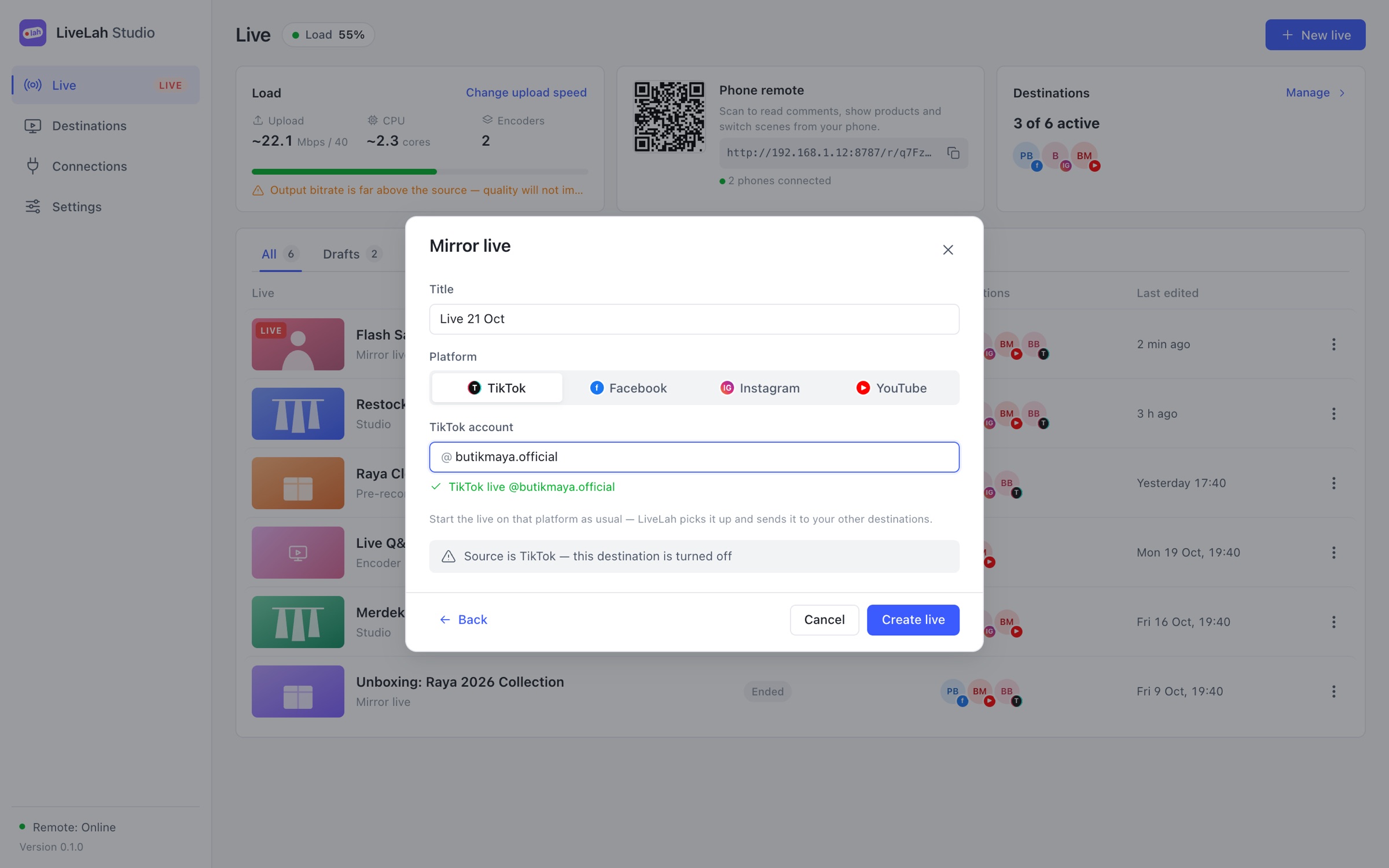Click the TikTok account input field
The height and width of the screenshot is (868, 1389).
point(694,457)
